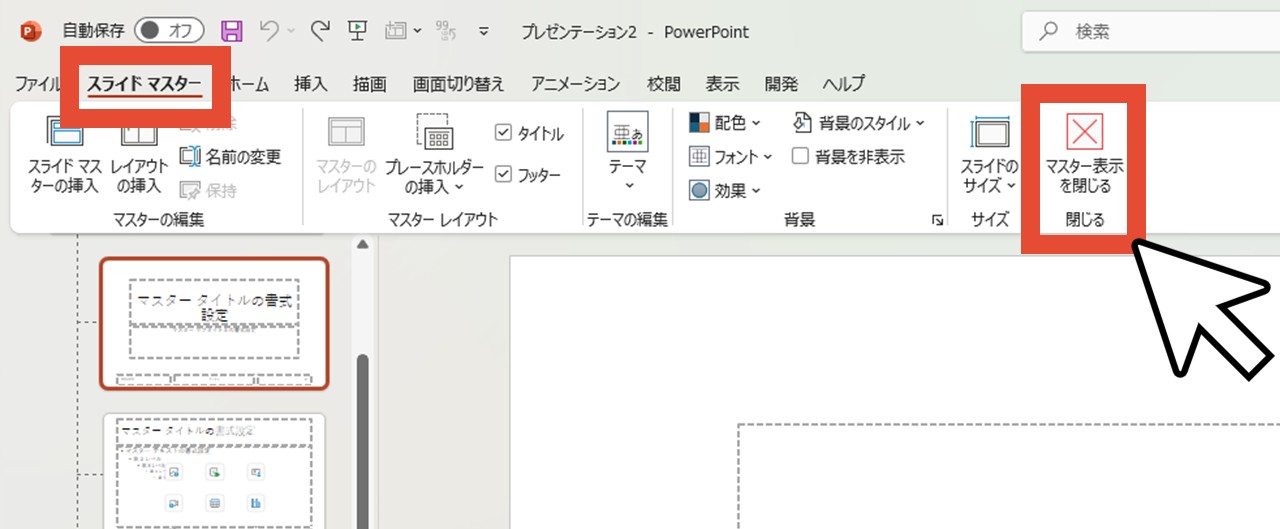Click the PowerPoint application logo icon
This screenshot has height=529, width=1280.
click(x=30, y=31)
